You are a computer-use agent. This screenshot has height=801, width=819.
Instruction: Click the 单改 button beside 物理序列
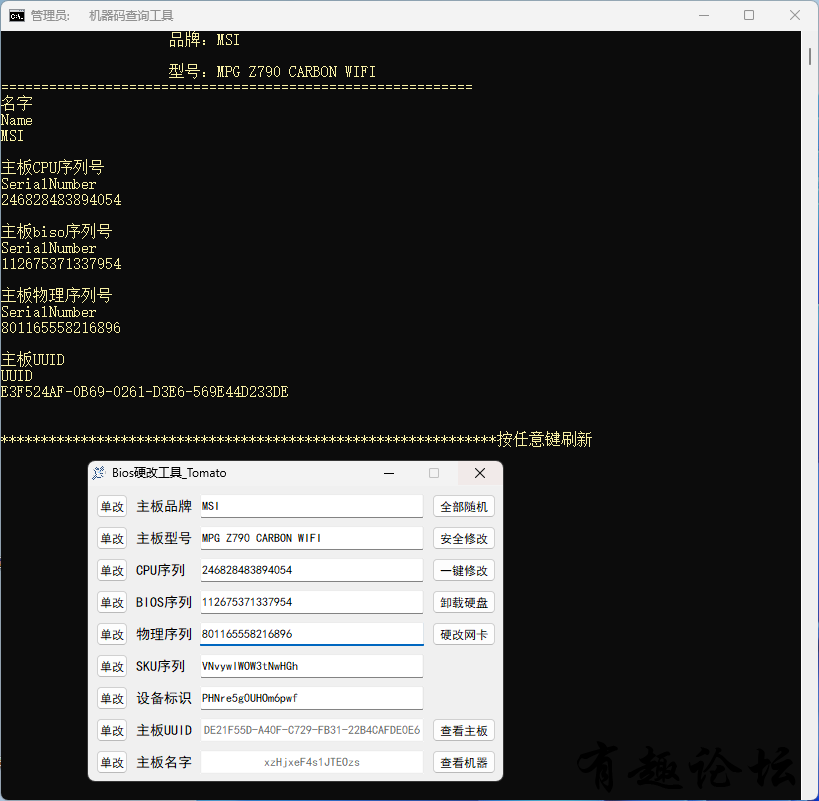[x=112, y=634]
